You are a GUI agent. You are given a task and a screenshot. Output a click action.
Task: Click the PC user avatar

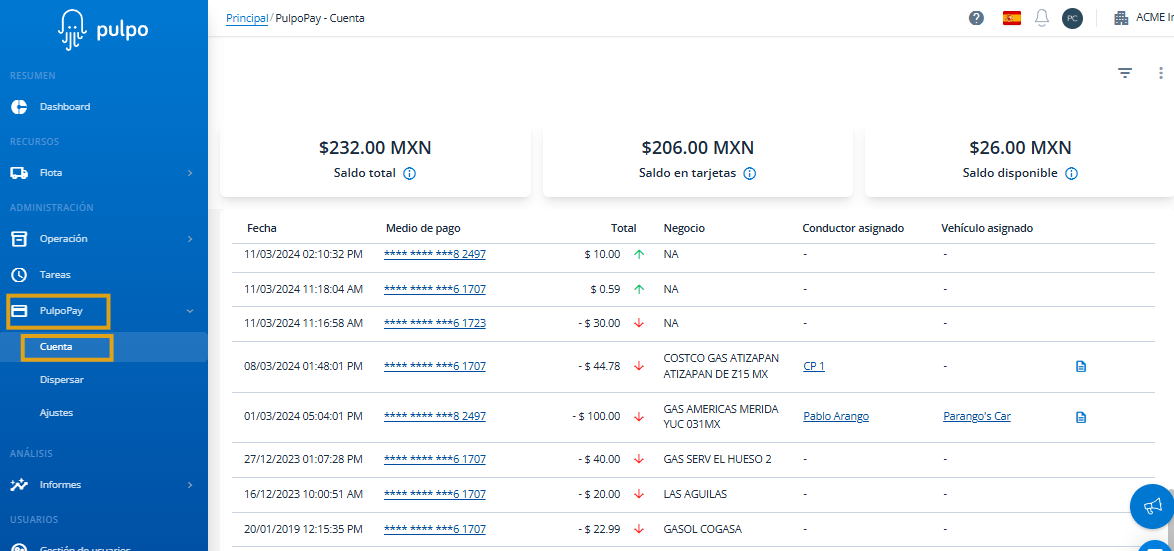point(1072,18)
